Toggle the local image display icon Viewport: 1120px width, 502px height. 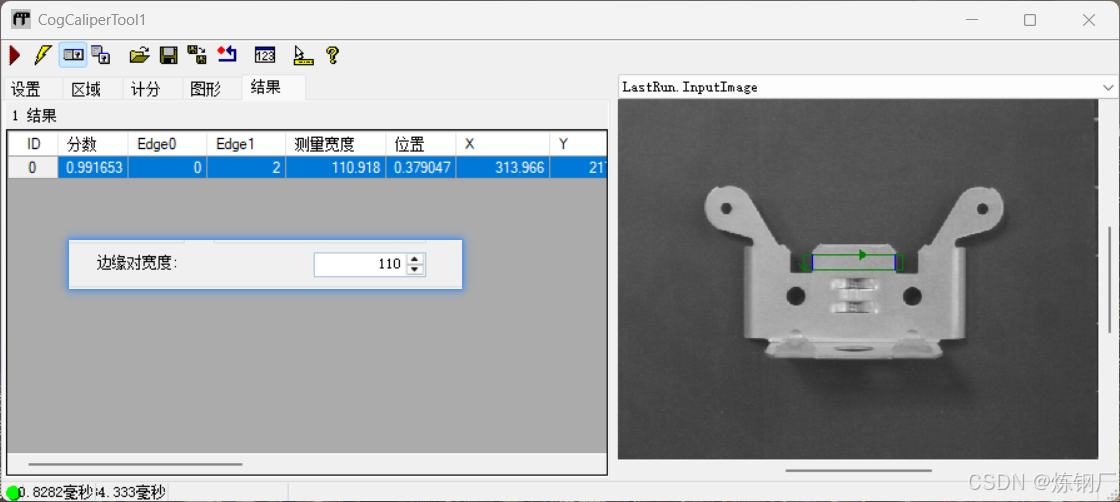tap(73, 55)
